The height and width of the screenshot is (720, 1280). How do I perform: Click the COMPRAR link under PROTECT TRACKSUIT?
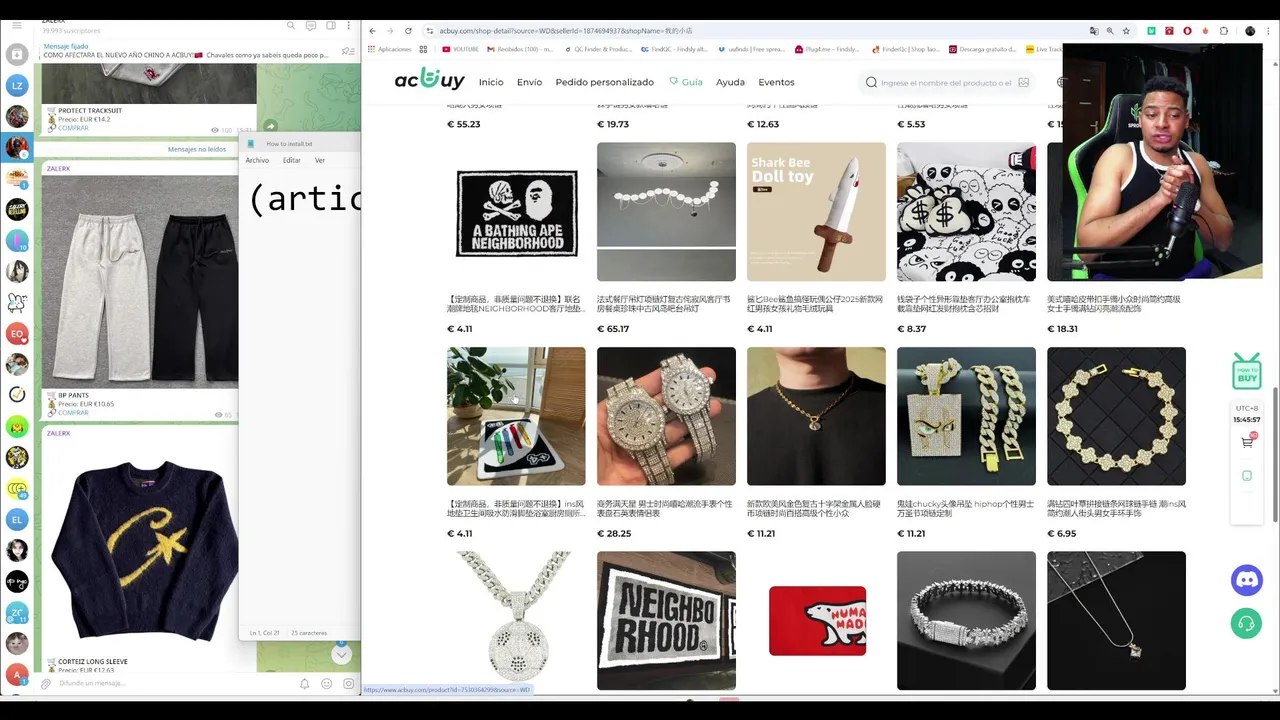73,128
